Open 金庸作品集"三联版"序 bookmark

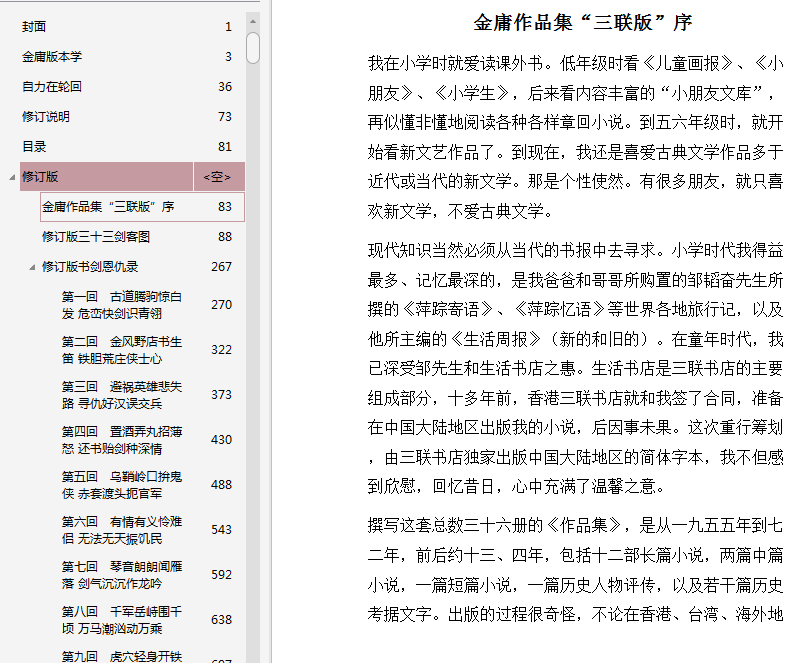click(x=108, y=207)
